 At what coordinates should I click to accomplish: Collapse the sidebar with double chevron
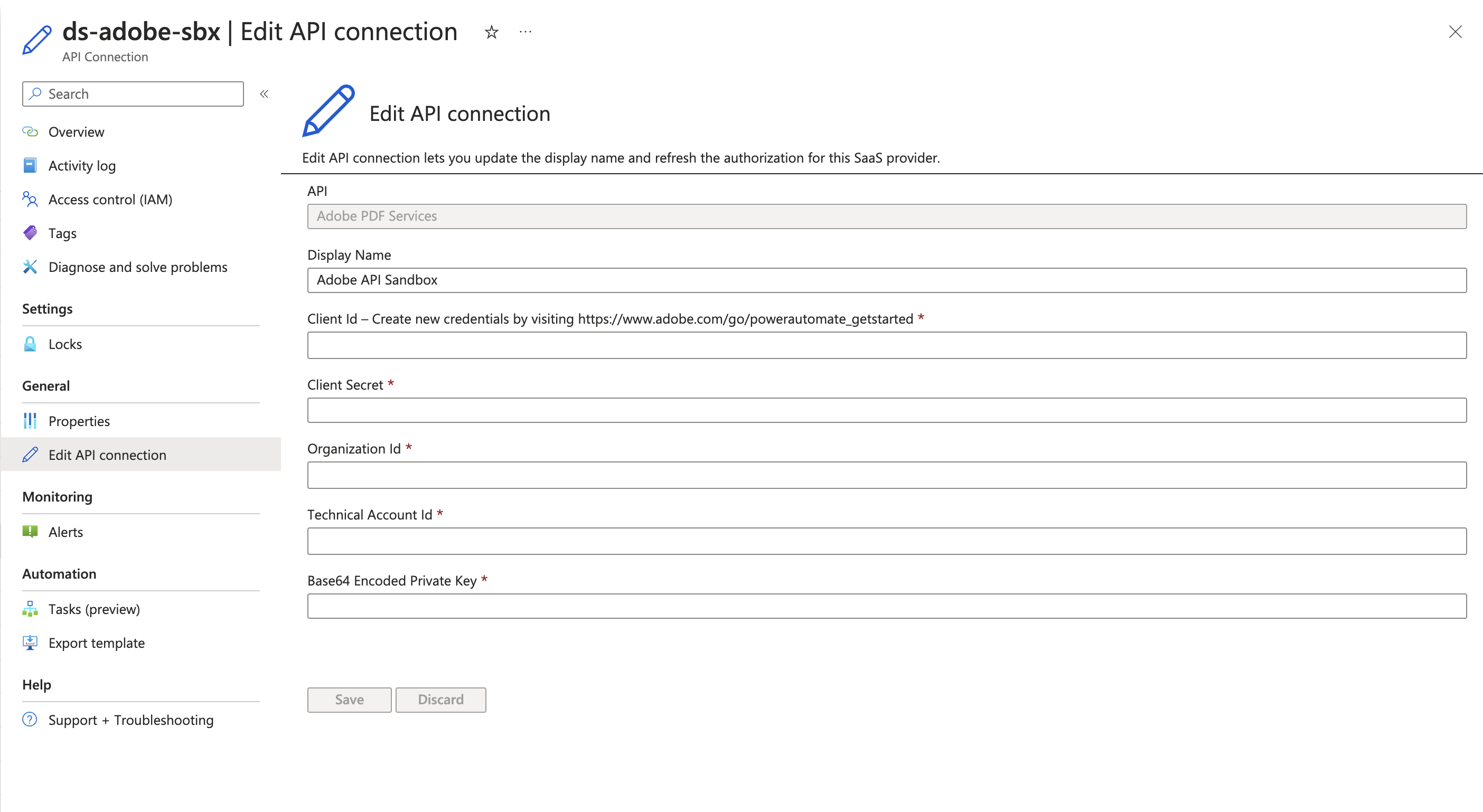coord(264,94)
